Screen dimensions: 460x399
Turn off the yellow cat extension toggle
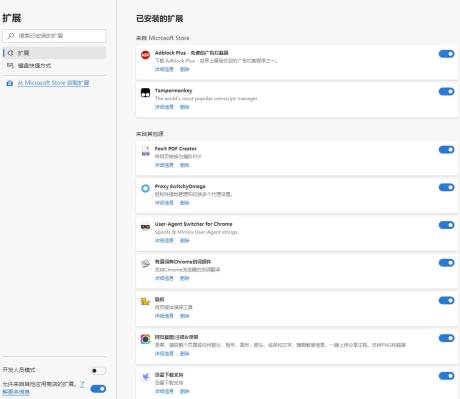coord(446,300)
